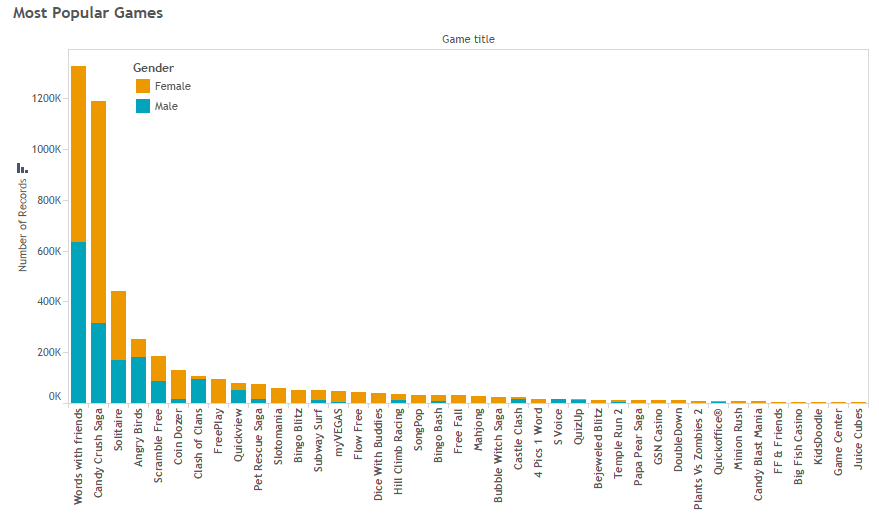Click the SongPop axis label
The image size is (879, 520).
click(x=418, y=429)
